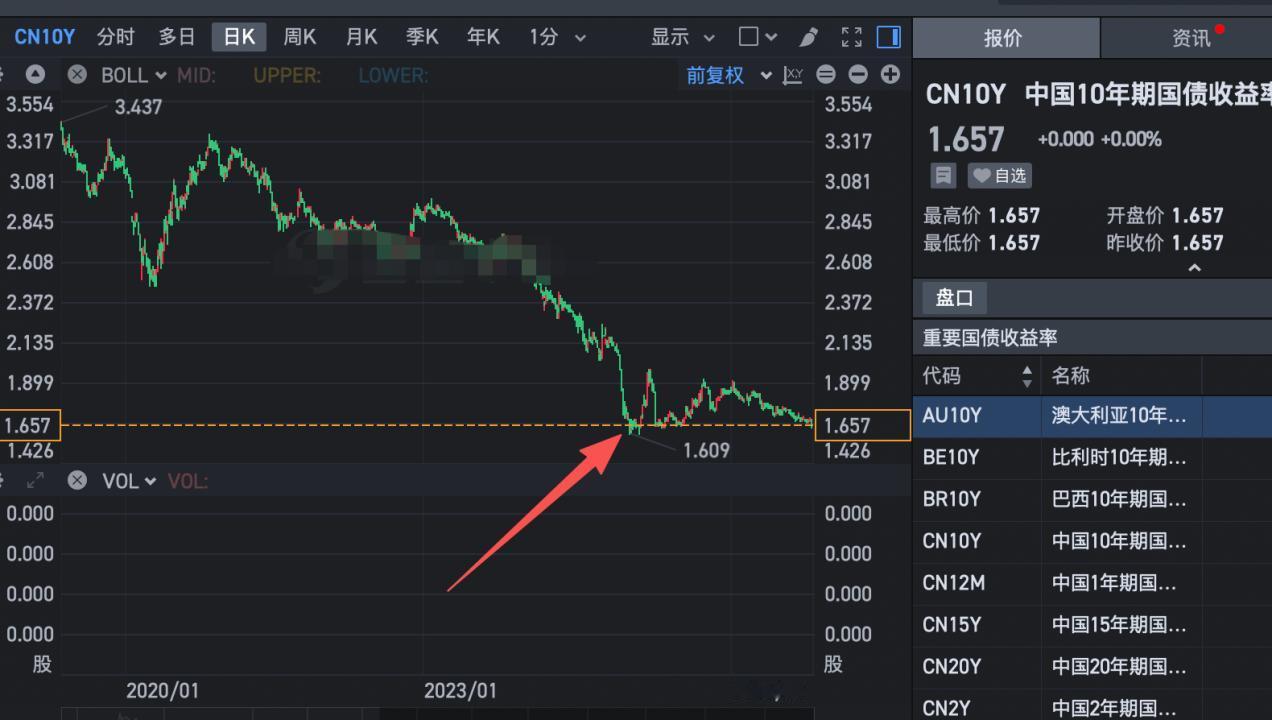Click the CN10Y symbol label
Viewport: 1272px width, 720px height.
[44, 38]
